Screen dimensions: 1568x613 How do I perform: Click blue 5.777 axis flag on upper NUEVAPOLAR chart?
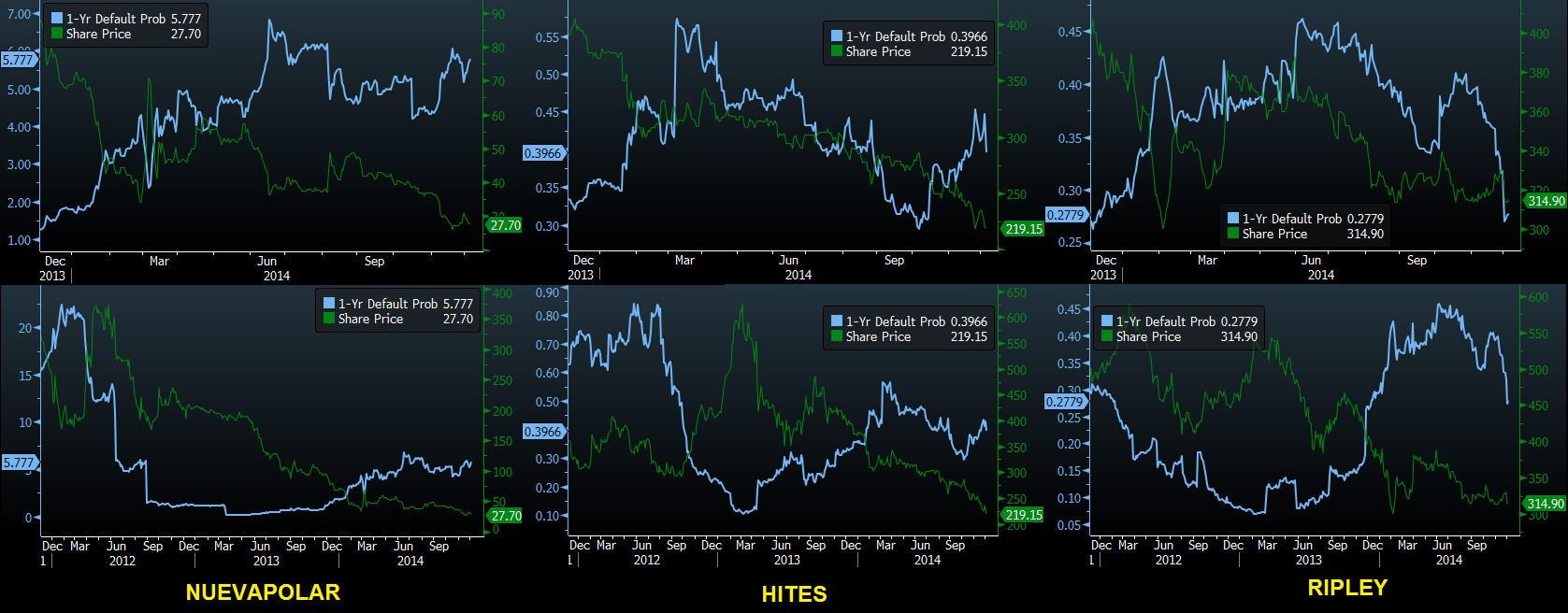point(19,60)
